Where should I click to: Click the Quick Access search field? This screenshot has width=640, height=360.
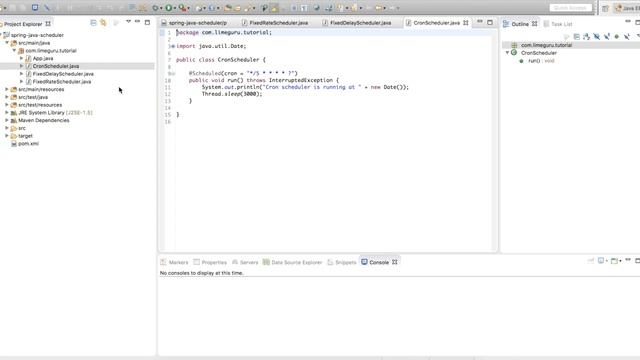(570, 8)
